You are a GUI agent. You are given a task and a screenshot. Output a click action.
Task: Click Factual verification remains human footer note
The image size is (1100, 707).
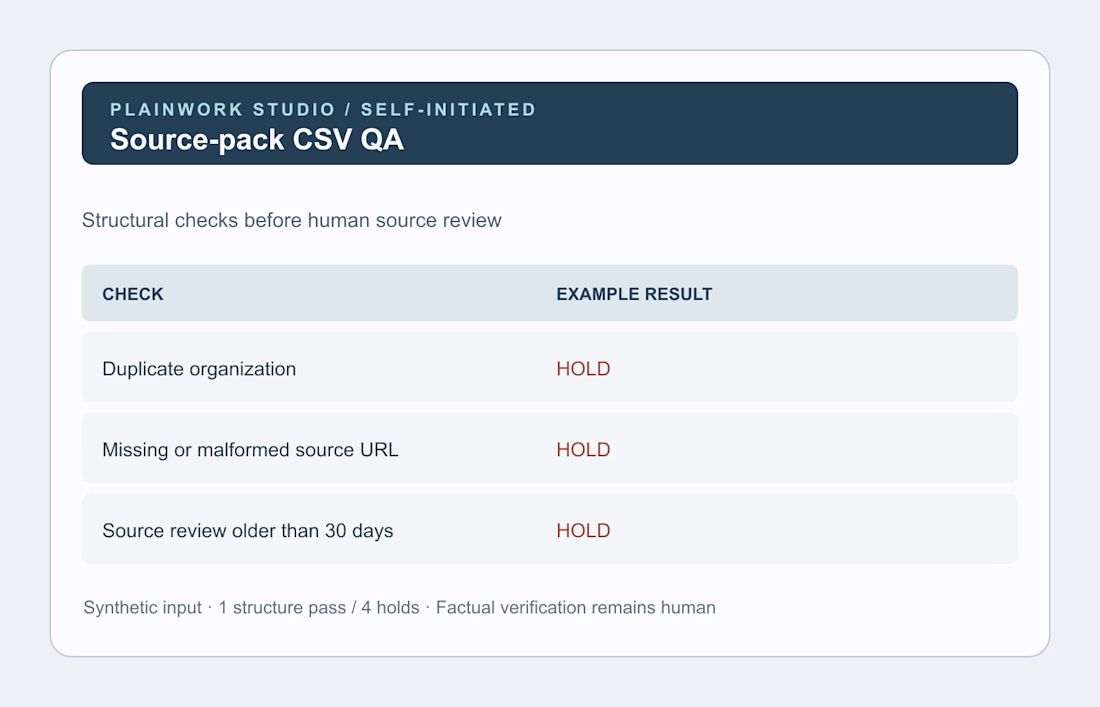pos(576,607)
